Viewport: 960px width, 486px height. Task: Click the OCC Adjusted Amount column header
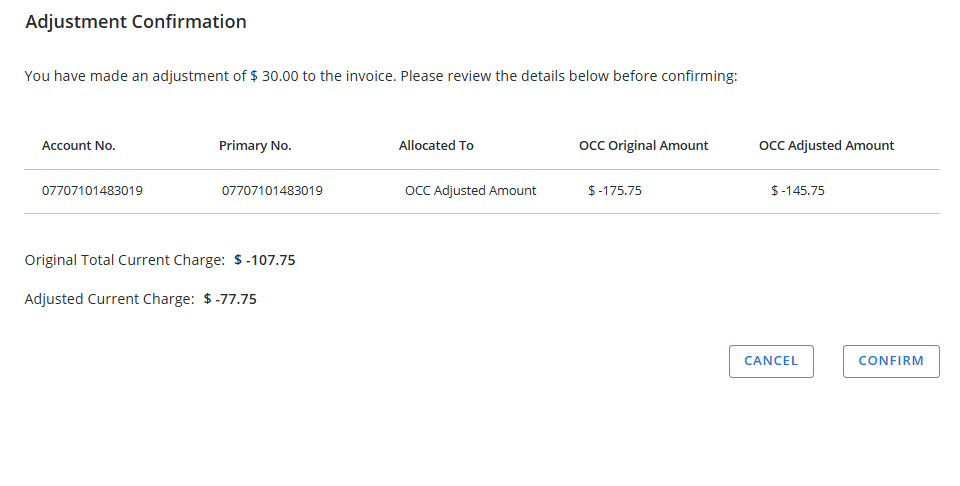point(826,146)
